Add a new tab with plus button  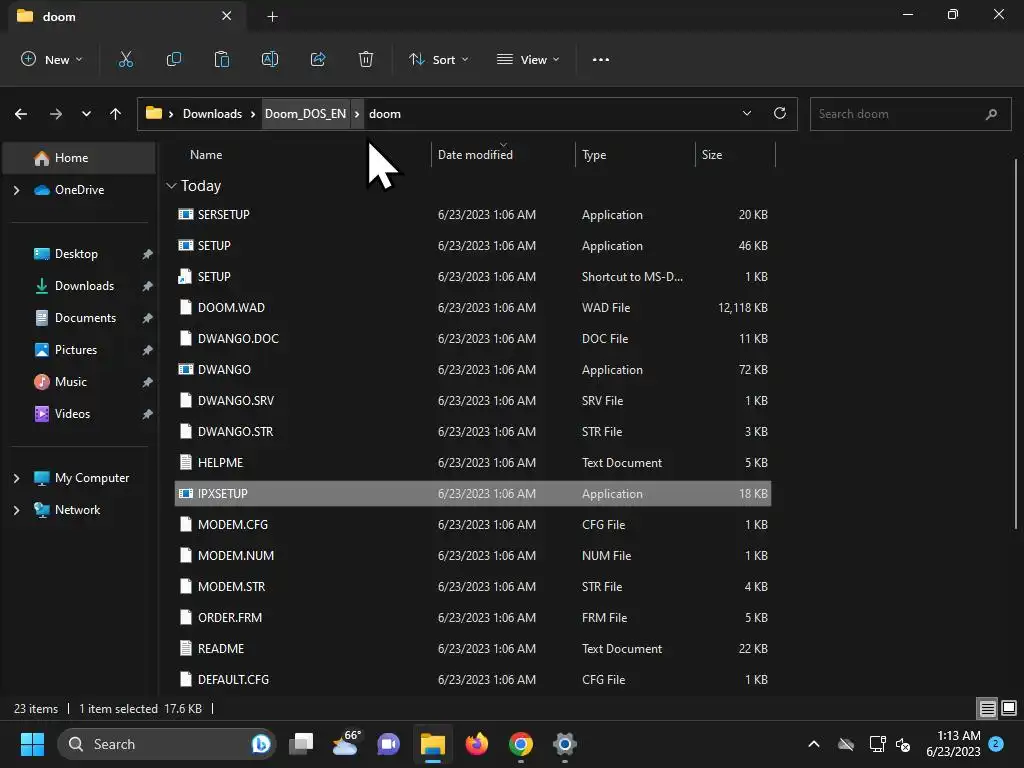[x=272, y=16]
